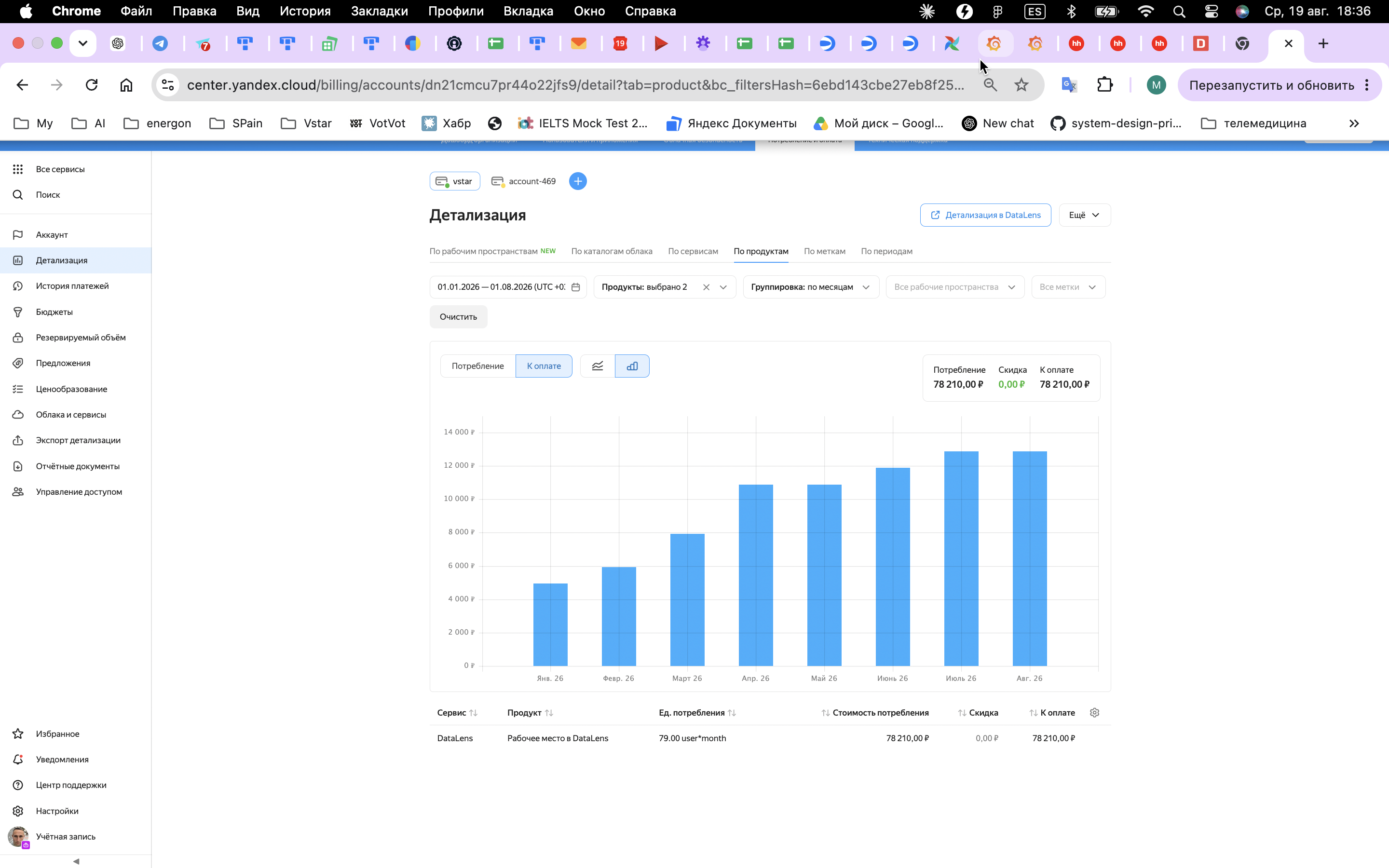Open the История menu in menu bar

click(x=305, y=12)
